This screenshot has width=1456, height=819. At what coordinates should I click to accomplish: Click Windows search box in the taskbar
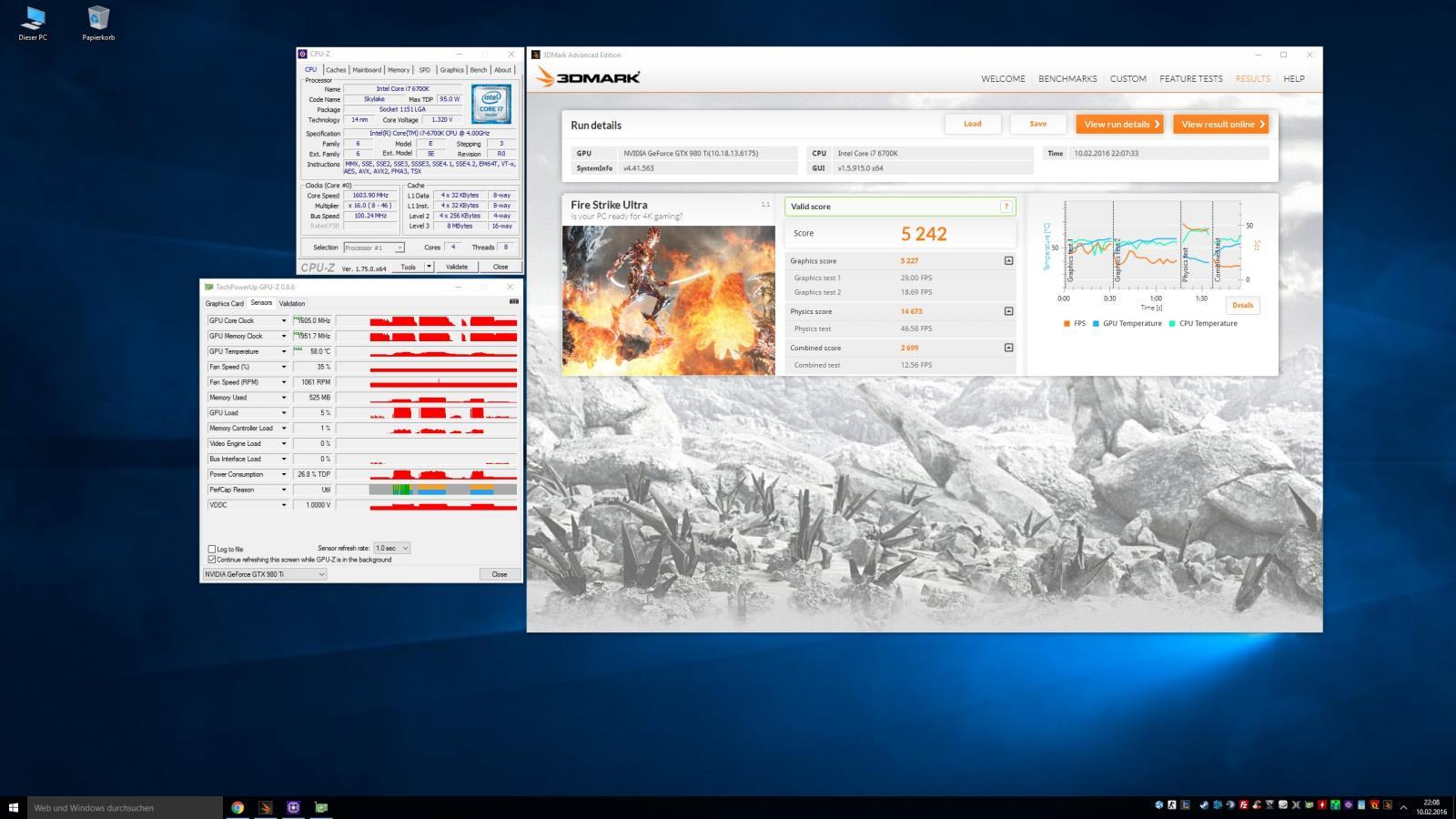[x=125, y=807]
